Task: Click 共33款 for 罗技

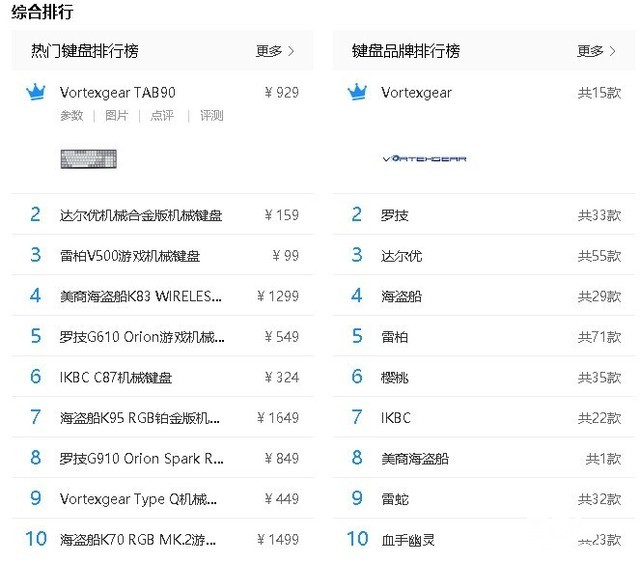Action: point(600,215)
